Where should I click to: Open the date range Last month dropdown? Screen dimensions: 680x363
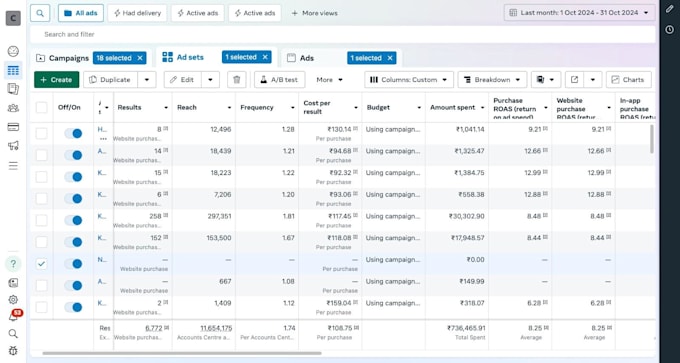click(579, 13)
